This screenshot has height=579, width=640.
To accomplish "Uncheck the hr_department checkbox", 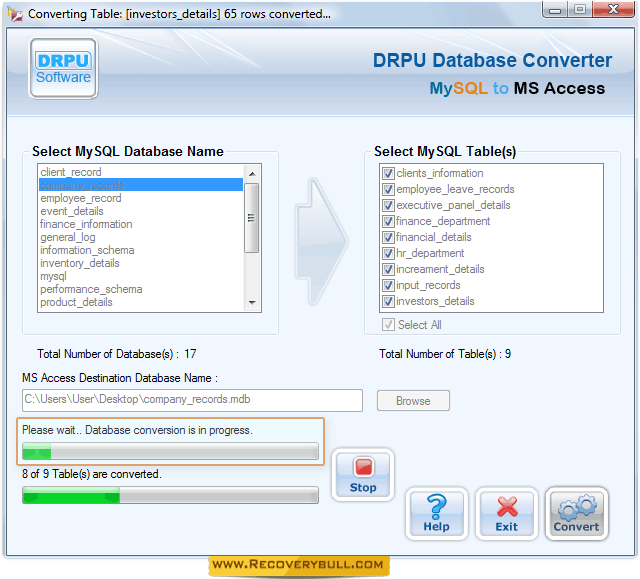I will [388, 253].
